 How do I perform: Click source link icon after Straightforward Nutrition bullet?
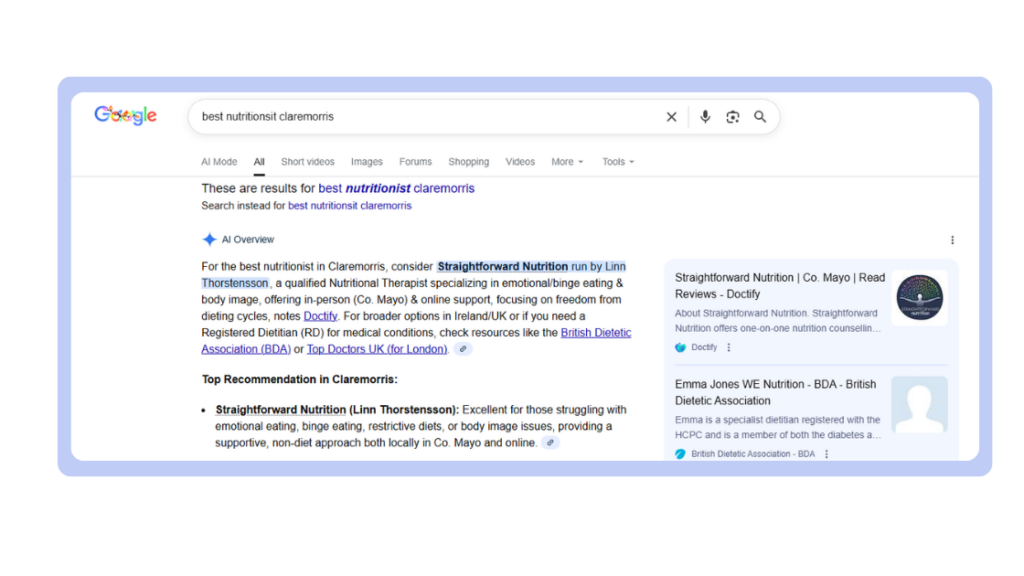[x=550, y=443]
